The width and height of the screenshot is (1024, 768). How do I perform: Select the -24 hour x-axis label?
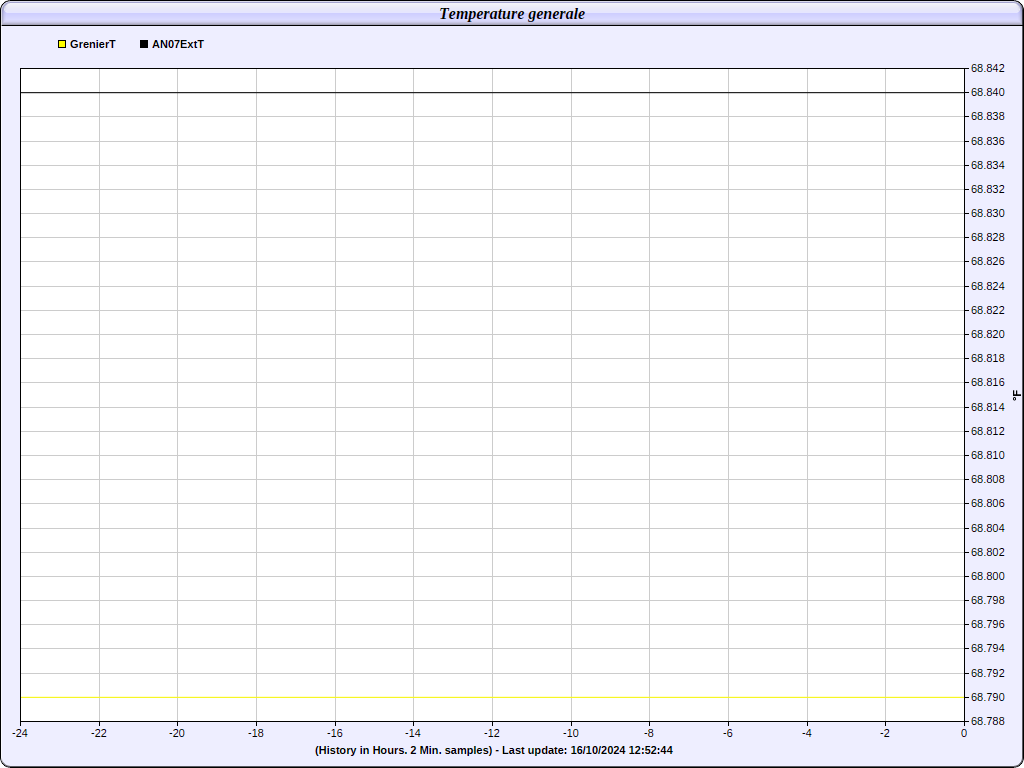click(20, 733)
